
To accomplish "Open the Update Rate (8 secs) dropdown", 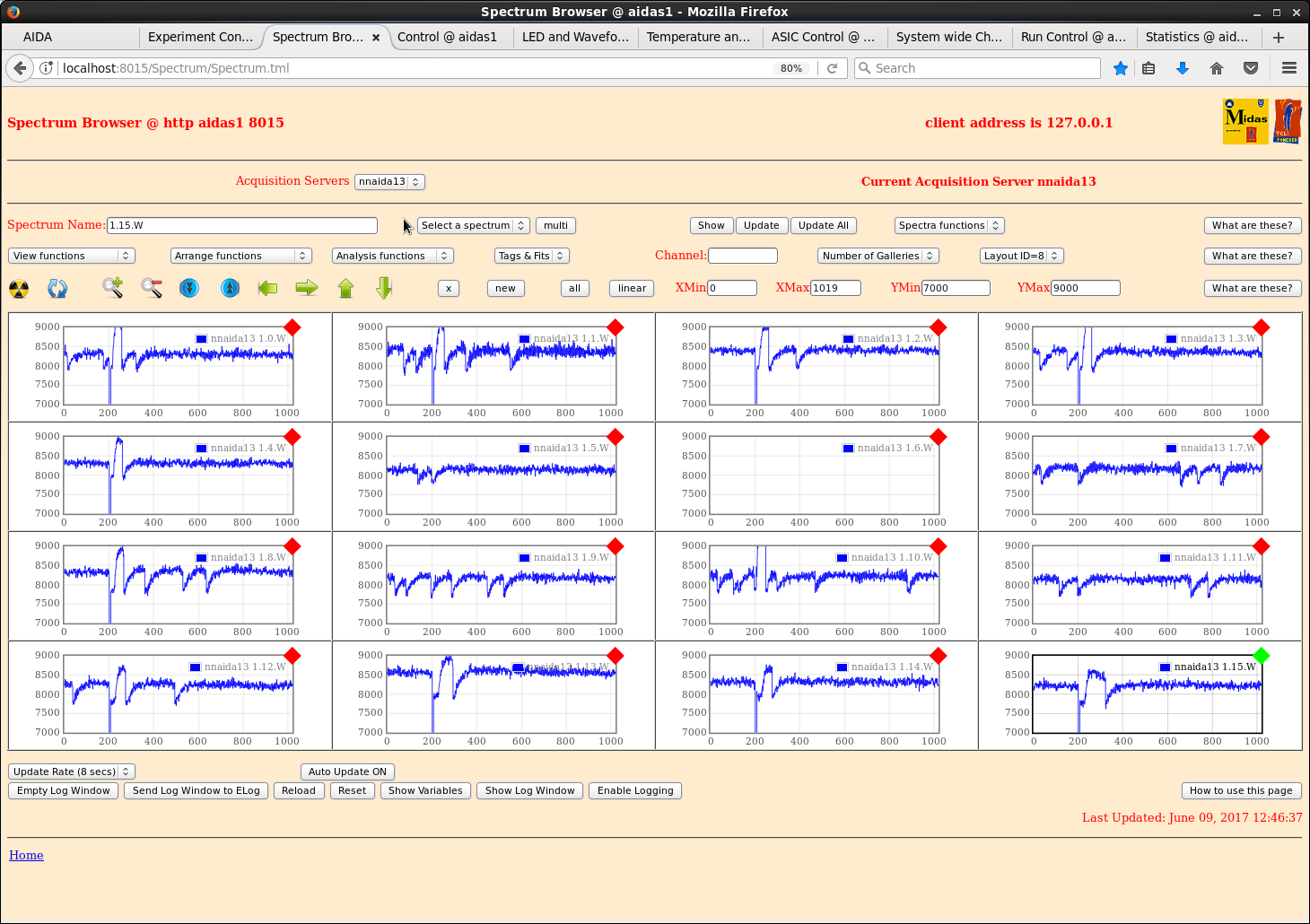I will tap(72, 771).
